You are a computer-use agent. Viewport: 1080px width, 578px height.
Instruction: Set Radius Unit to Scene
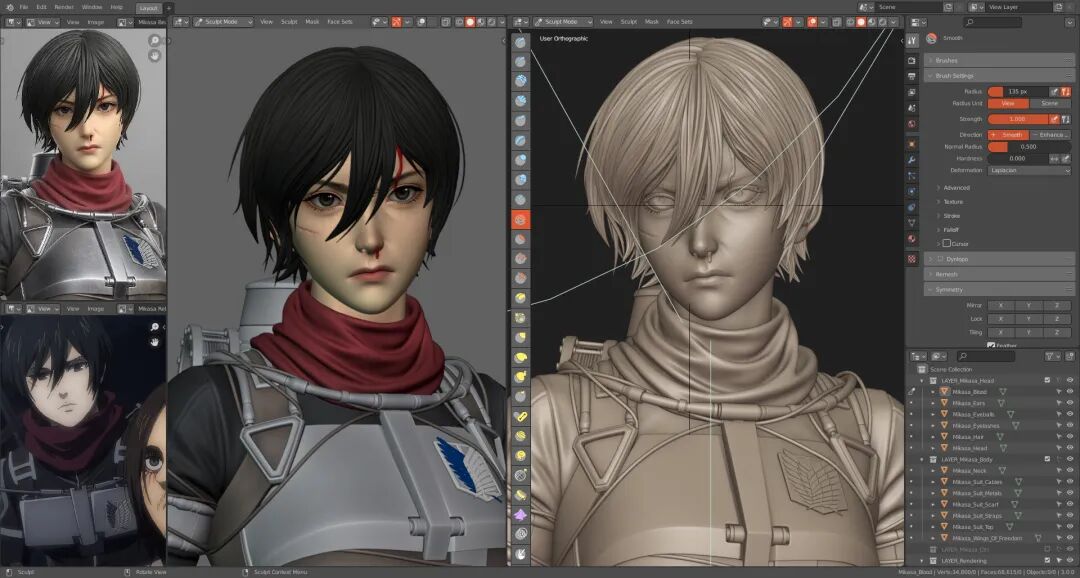pos(1050,103)
